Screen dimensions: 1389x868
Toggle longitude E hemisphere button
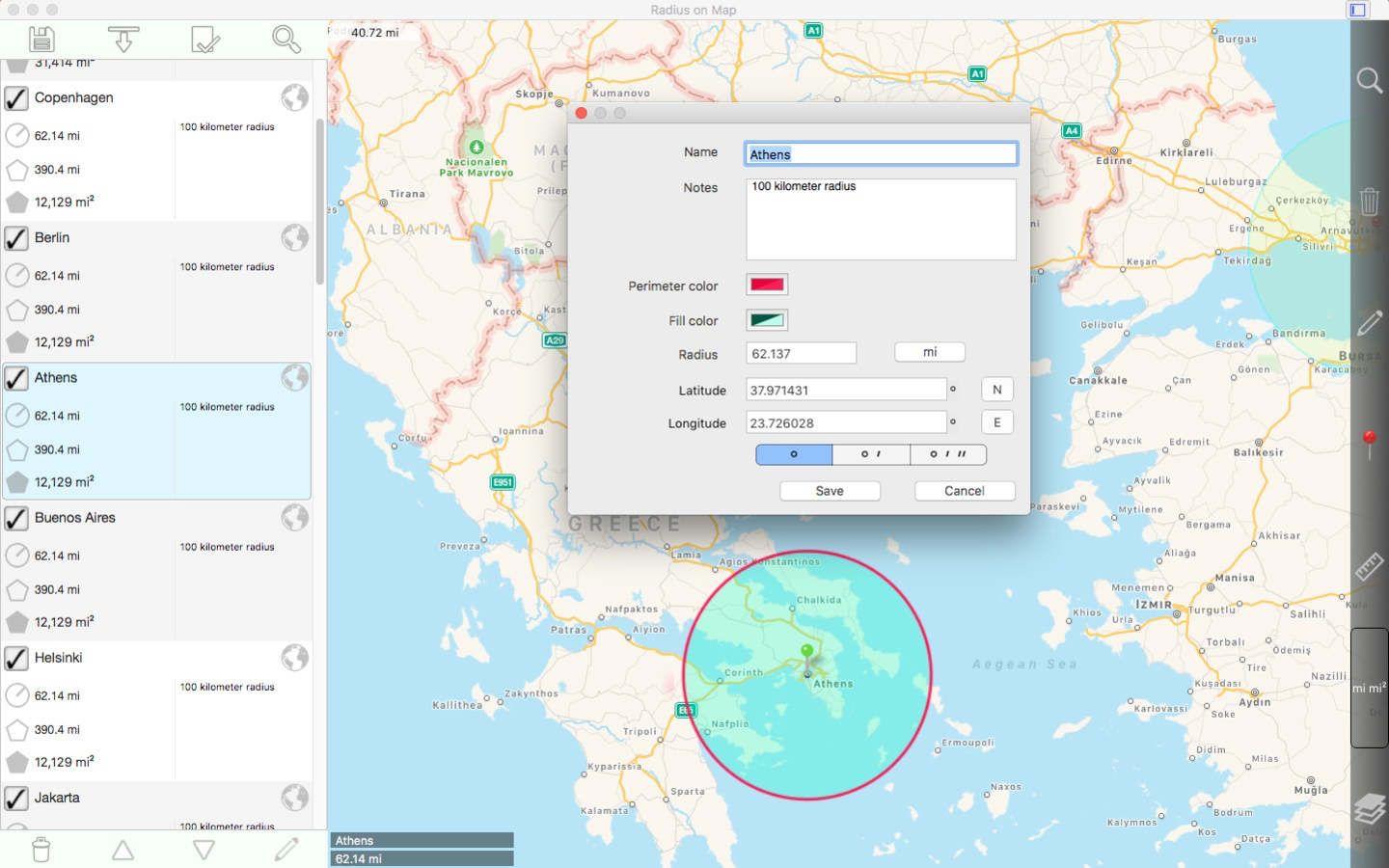pyautogui.click(x=997, y=422)
